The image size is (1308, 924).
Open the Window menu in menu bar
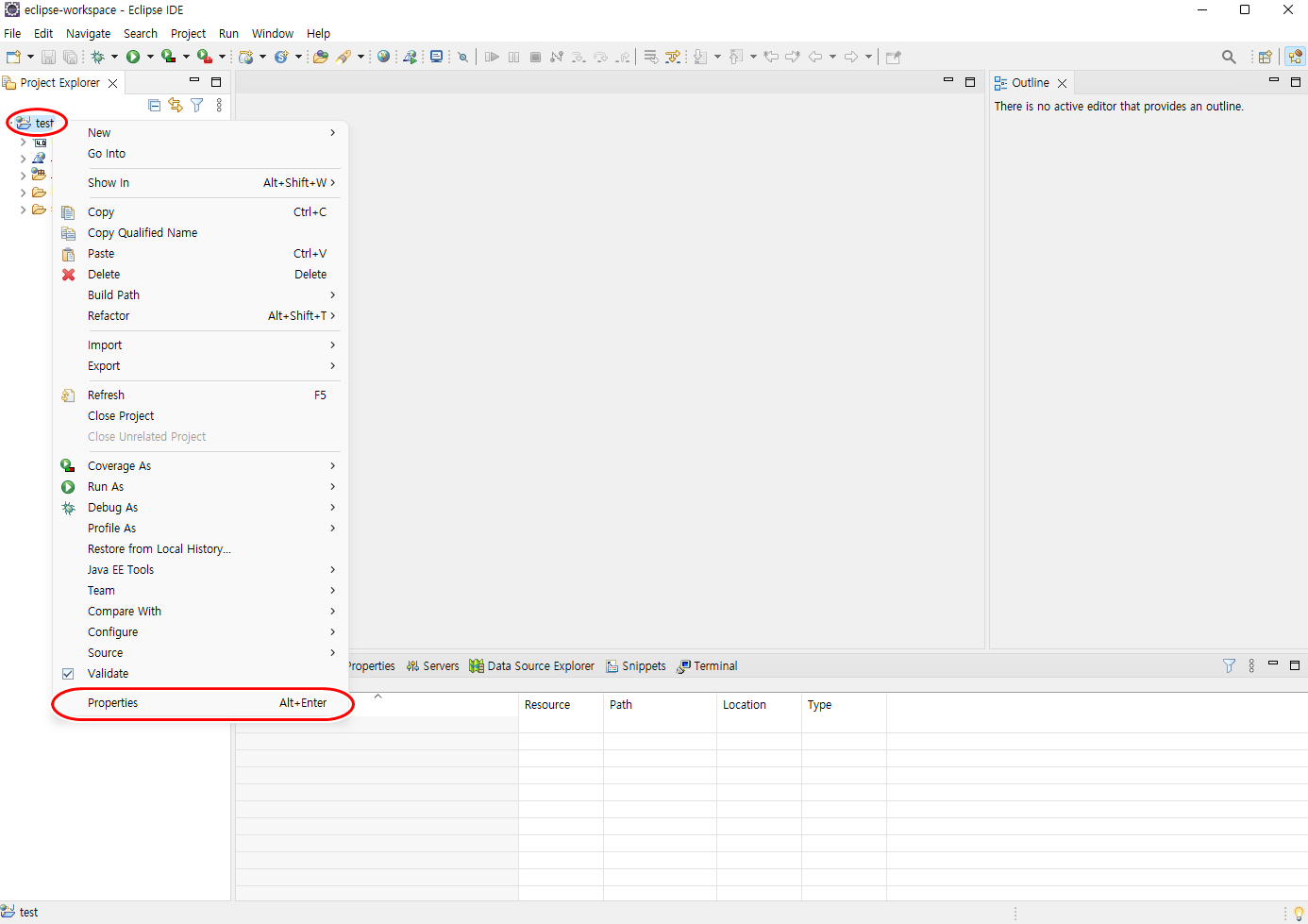(x=273, y=33)
